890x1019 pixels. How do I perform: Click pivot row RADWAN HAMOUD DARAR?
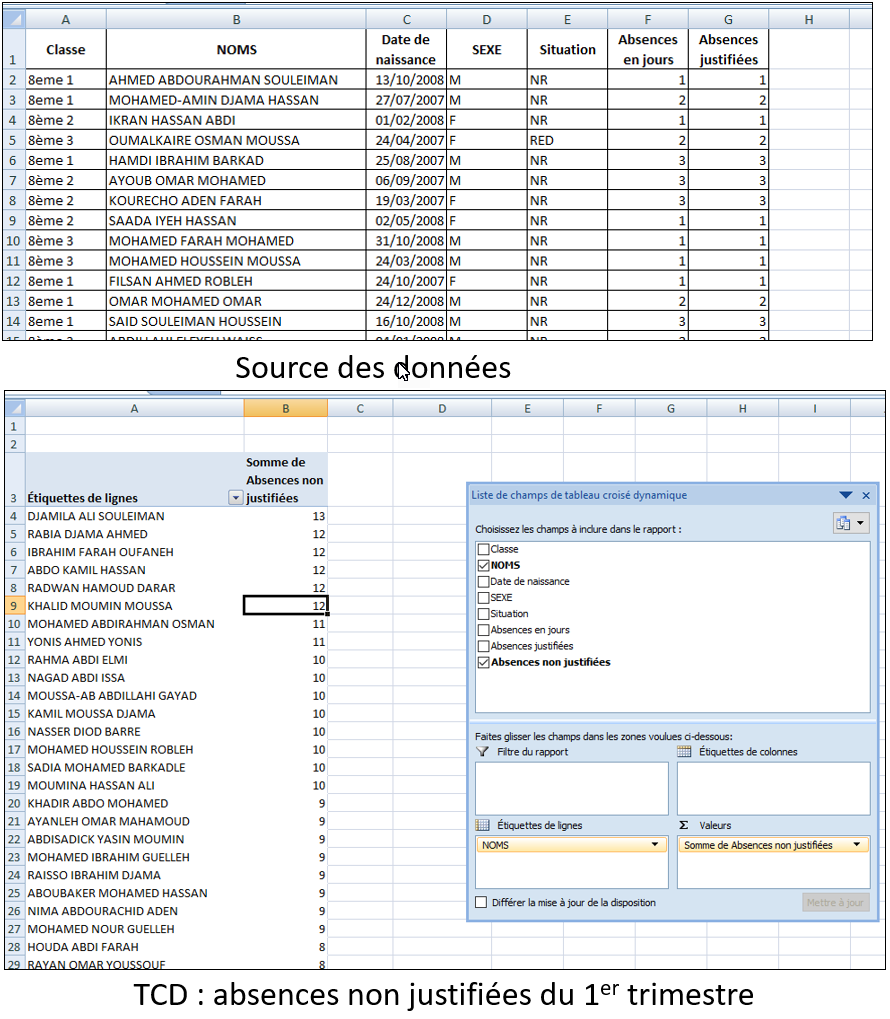135,588
